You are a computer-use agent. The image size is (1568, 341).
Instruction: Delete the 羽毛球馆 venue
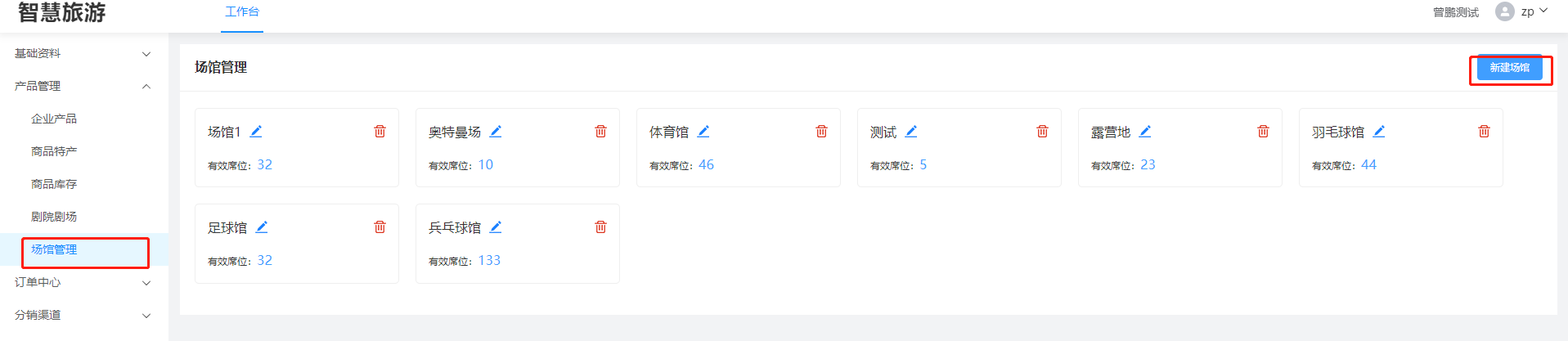1484,132
